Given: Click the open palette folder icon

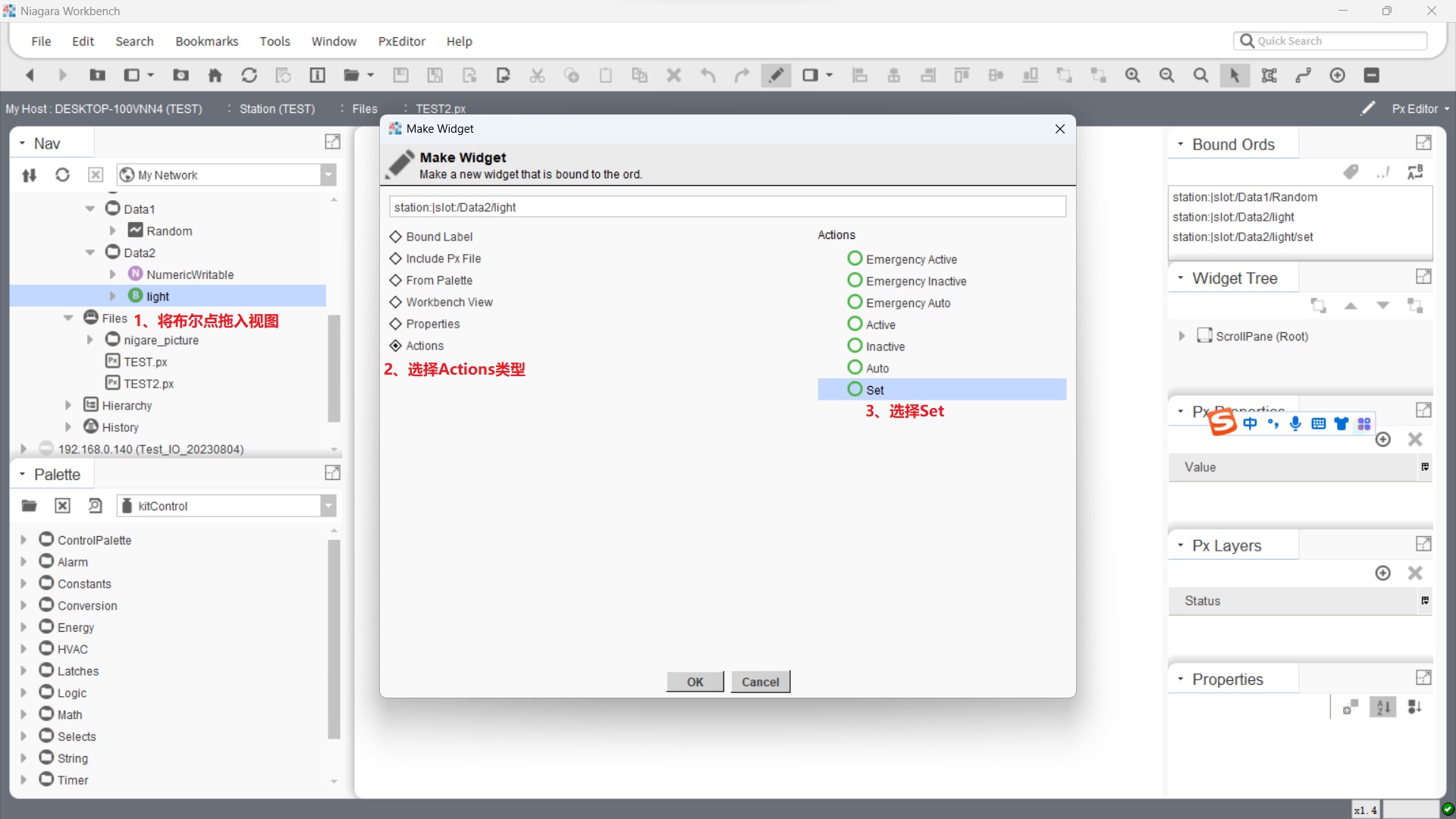Looking at the screenshot, I should coord(29,506).
